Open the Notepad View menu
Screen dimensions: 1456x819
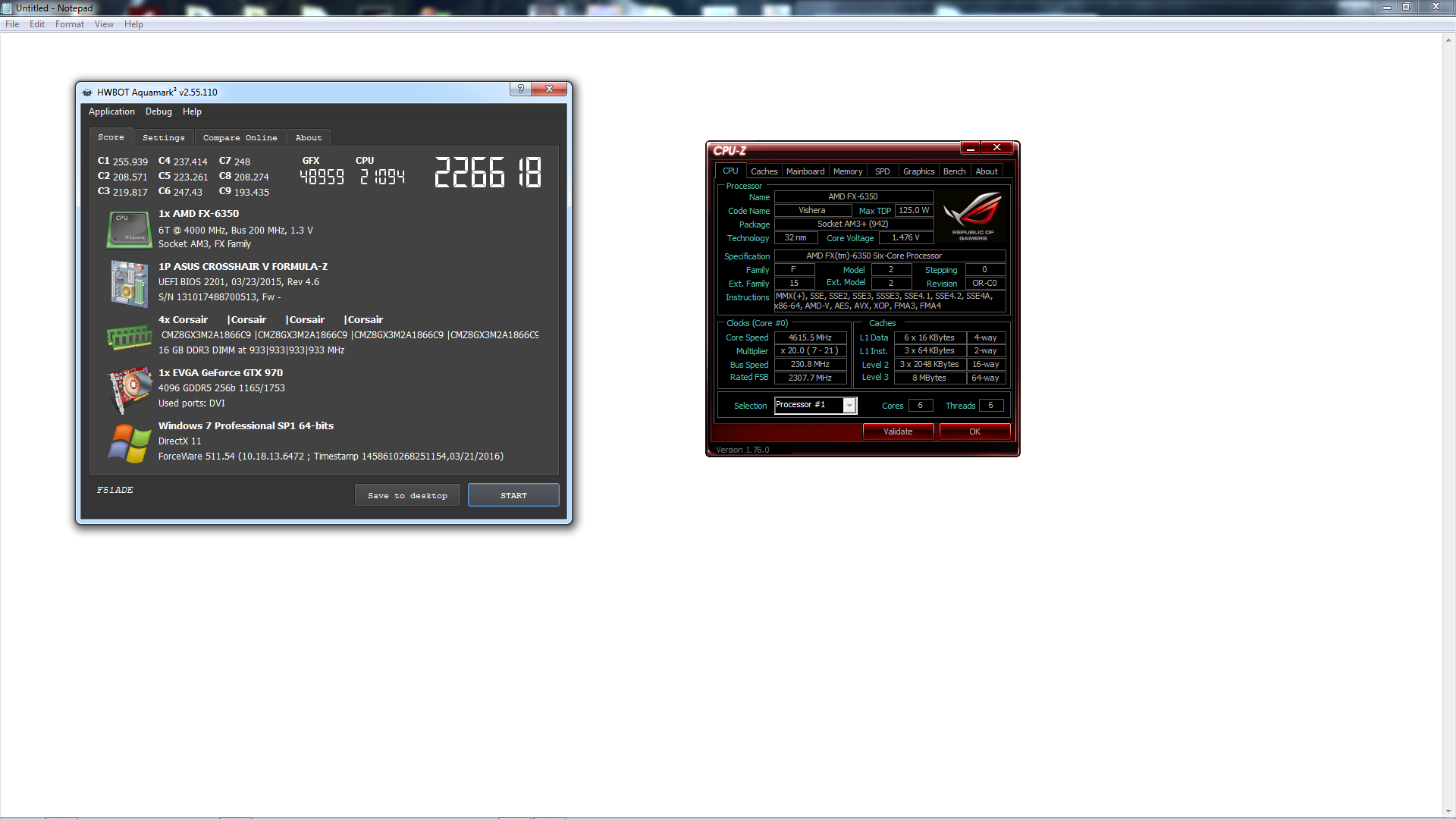(104, 24)
